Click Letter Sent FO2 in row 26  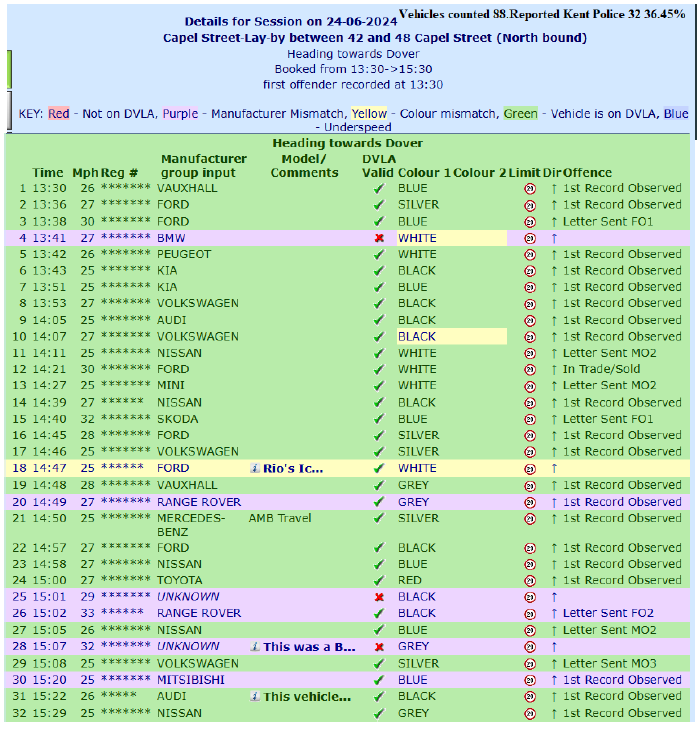click(x=608, y=613)
